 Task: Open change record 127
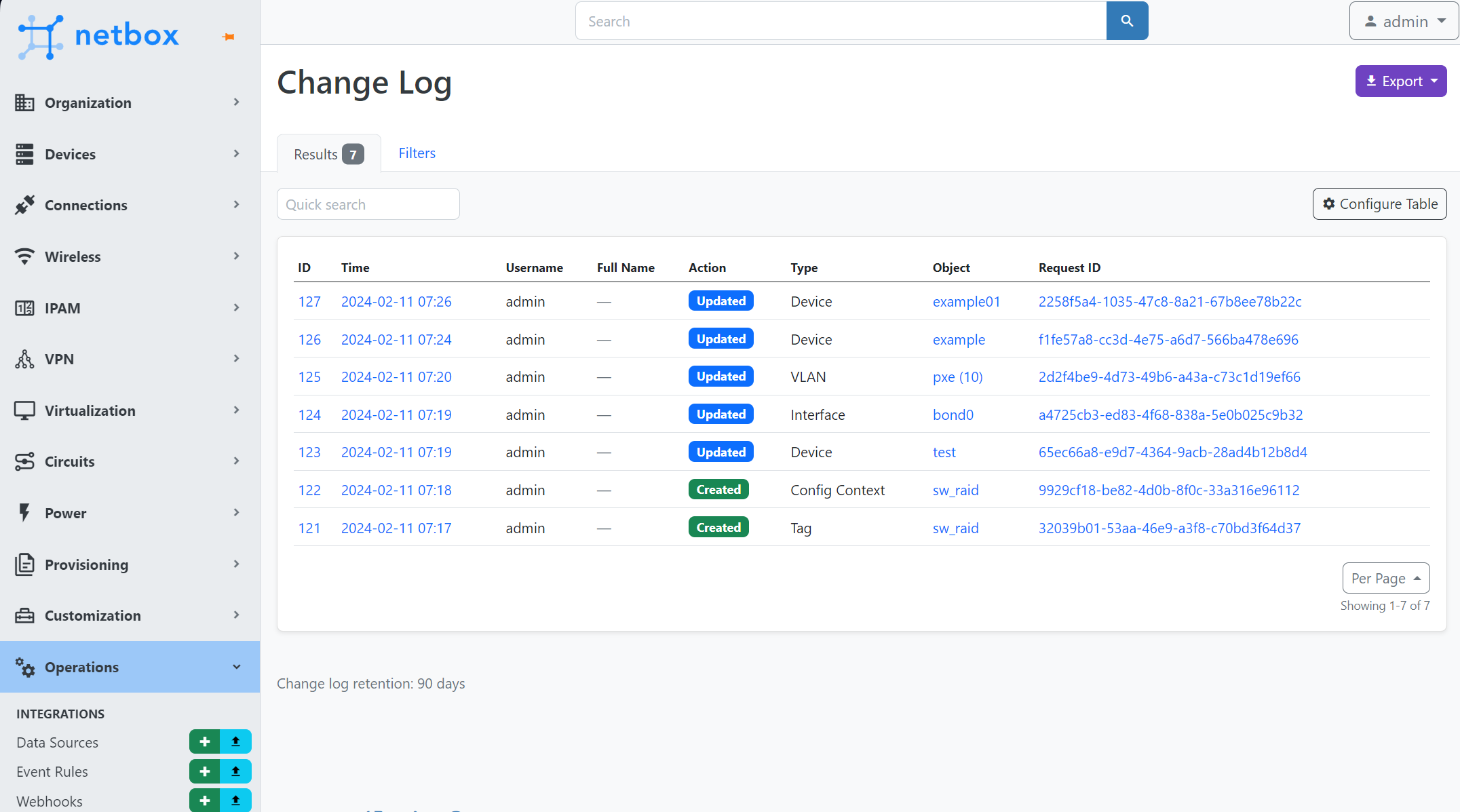click(309, 301)
